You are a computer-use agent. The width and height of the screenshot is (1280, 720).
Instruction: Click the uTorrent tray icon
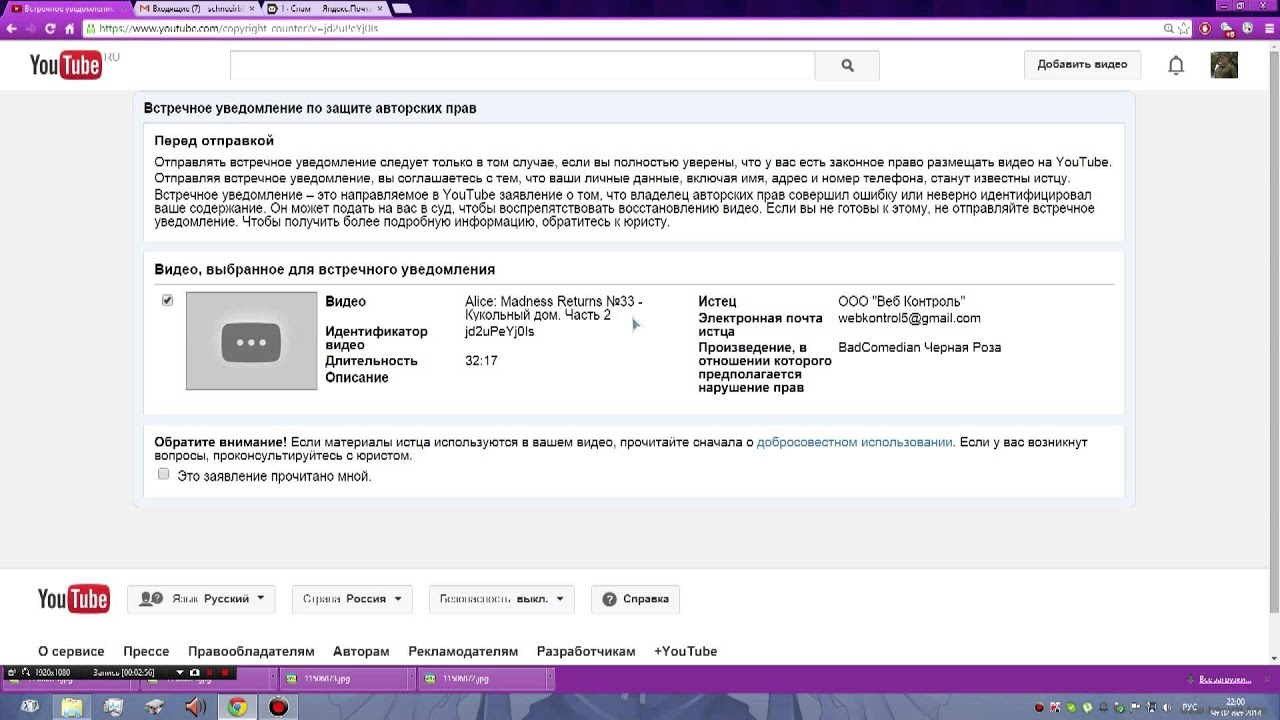point(1087,707)
